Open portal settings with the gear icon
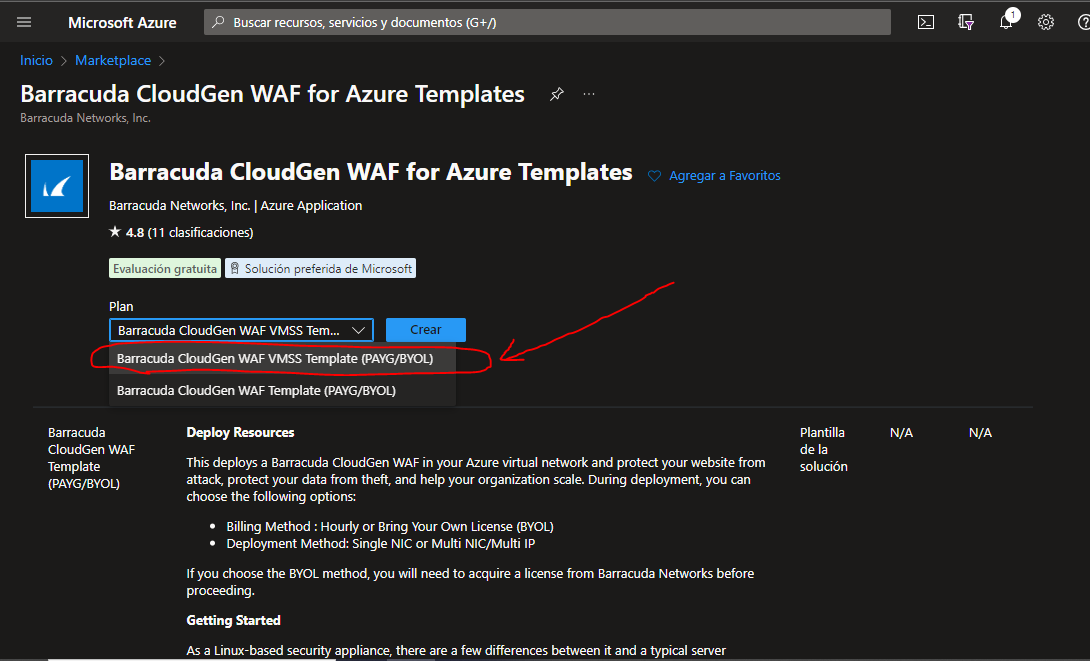Viewport: 1090px width, 661px height. click(x=1045, y=21)
